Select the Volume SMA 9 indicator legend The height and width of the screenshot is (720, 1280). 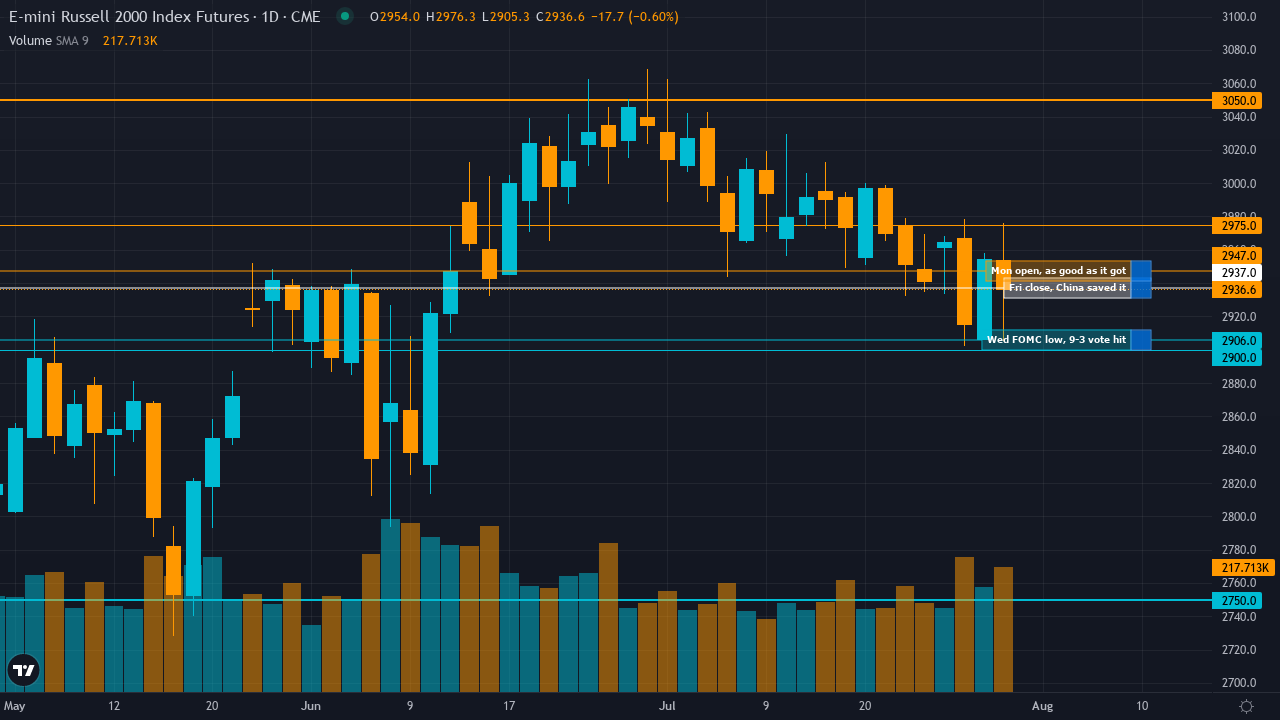pyautogui.click(x=49, y=40)
